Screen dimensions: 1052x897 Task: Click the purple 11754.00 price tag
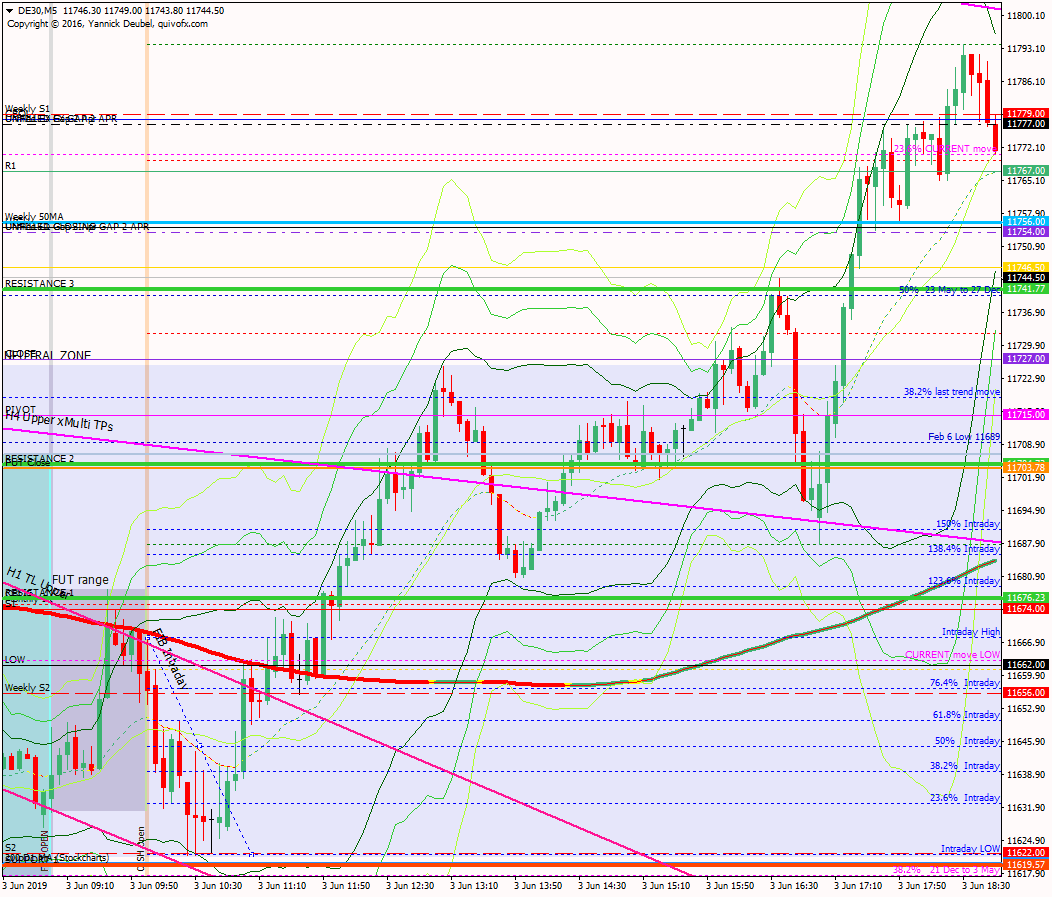tap(1026, 231)
